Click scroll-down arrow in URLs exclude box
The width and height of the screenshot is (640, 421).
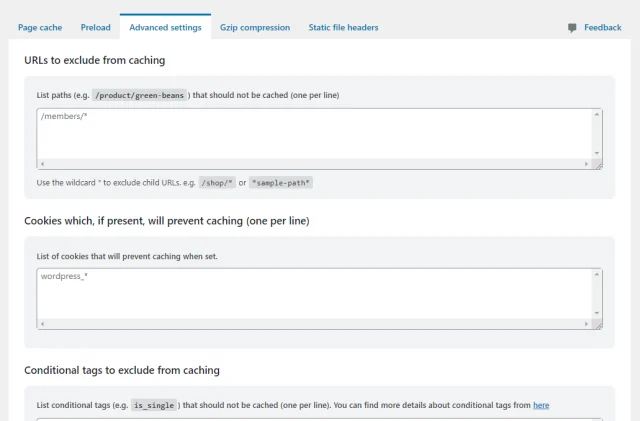[597, 153]
